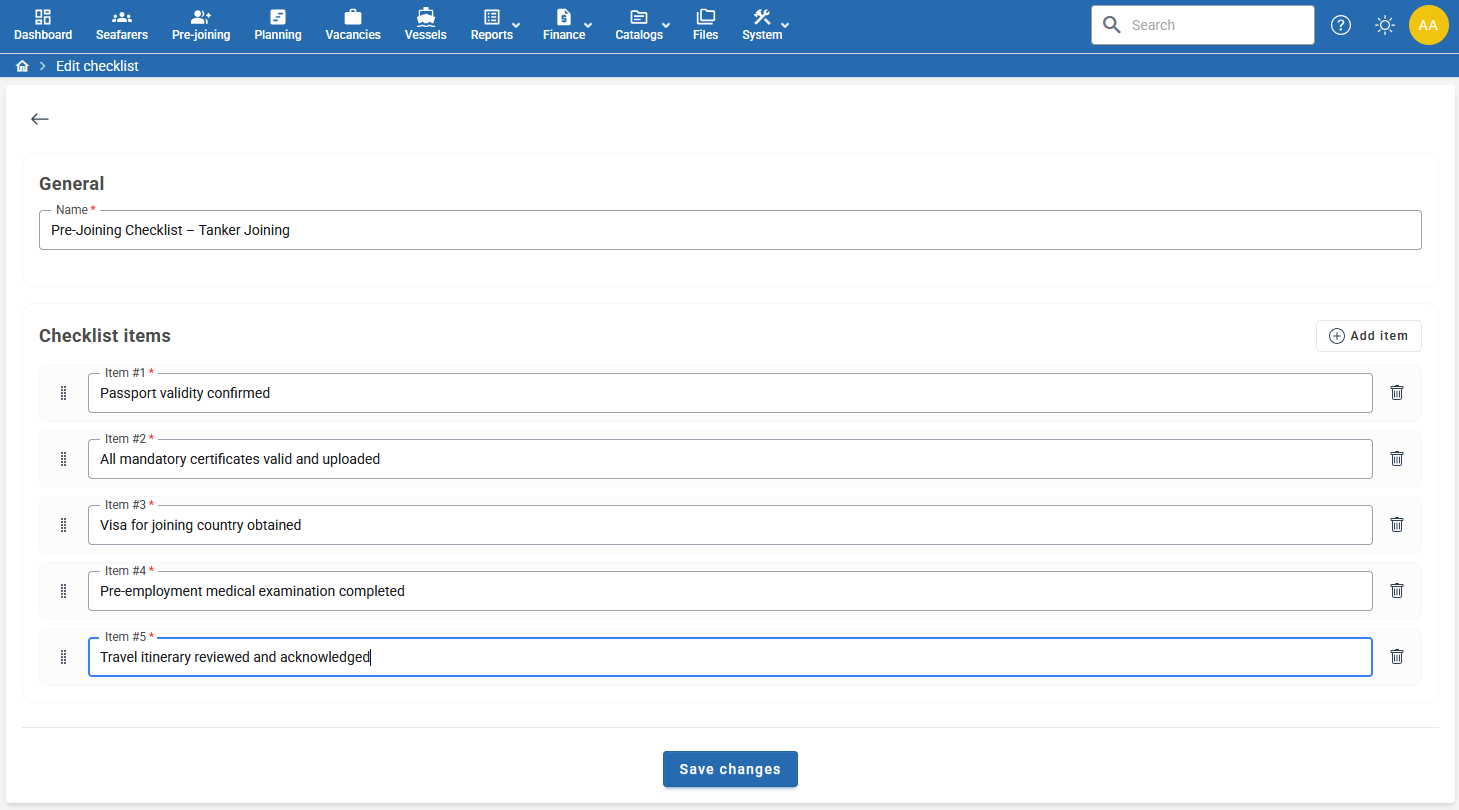
Task: Click the home breadcrumb icon
Action: (22, 66)
